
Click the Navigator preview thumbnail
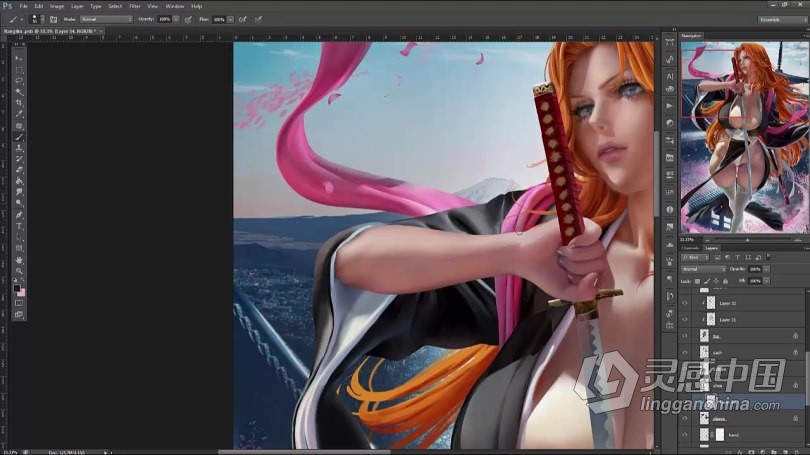click(x=744, y=137)
